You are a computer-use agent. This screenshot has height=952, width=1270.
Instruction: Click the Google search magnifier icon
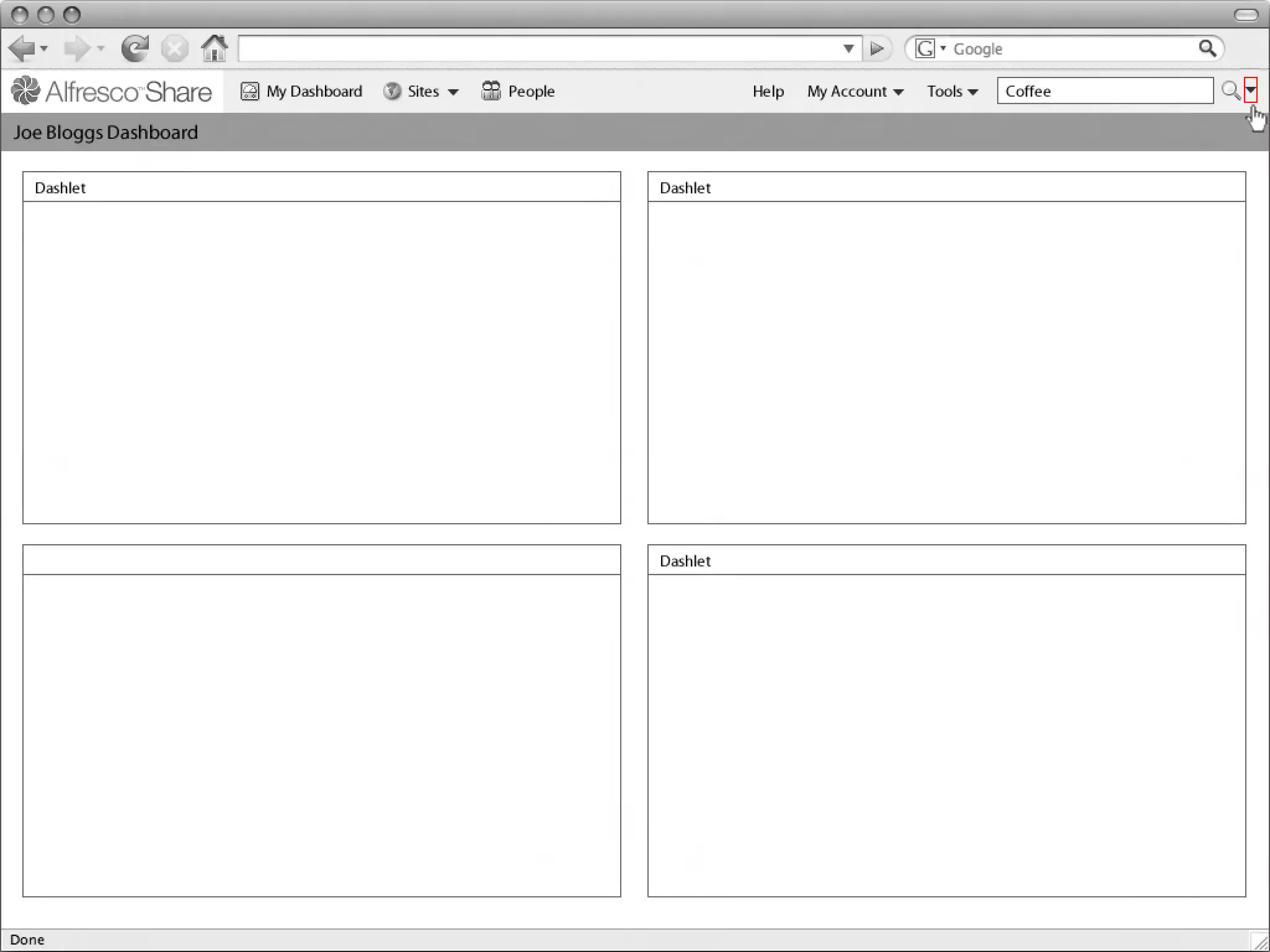click(1207, 48)
